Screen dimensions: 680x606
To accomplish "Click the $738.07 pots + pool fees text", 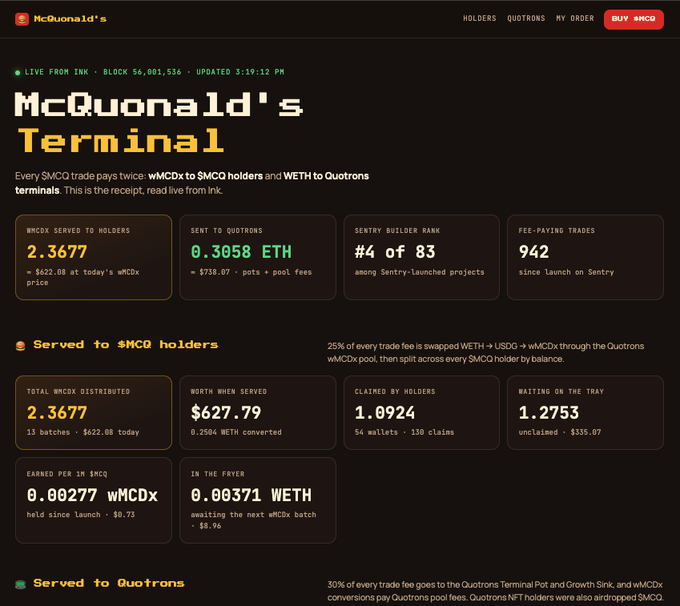I will (x=251, y=272).
